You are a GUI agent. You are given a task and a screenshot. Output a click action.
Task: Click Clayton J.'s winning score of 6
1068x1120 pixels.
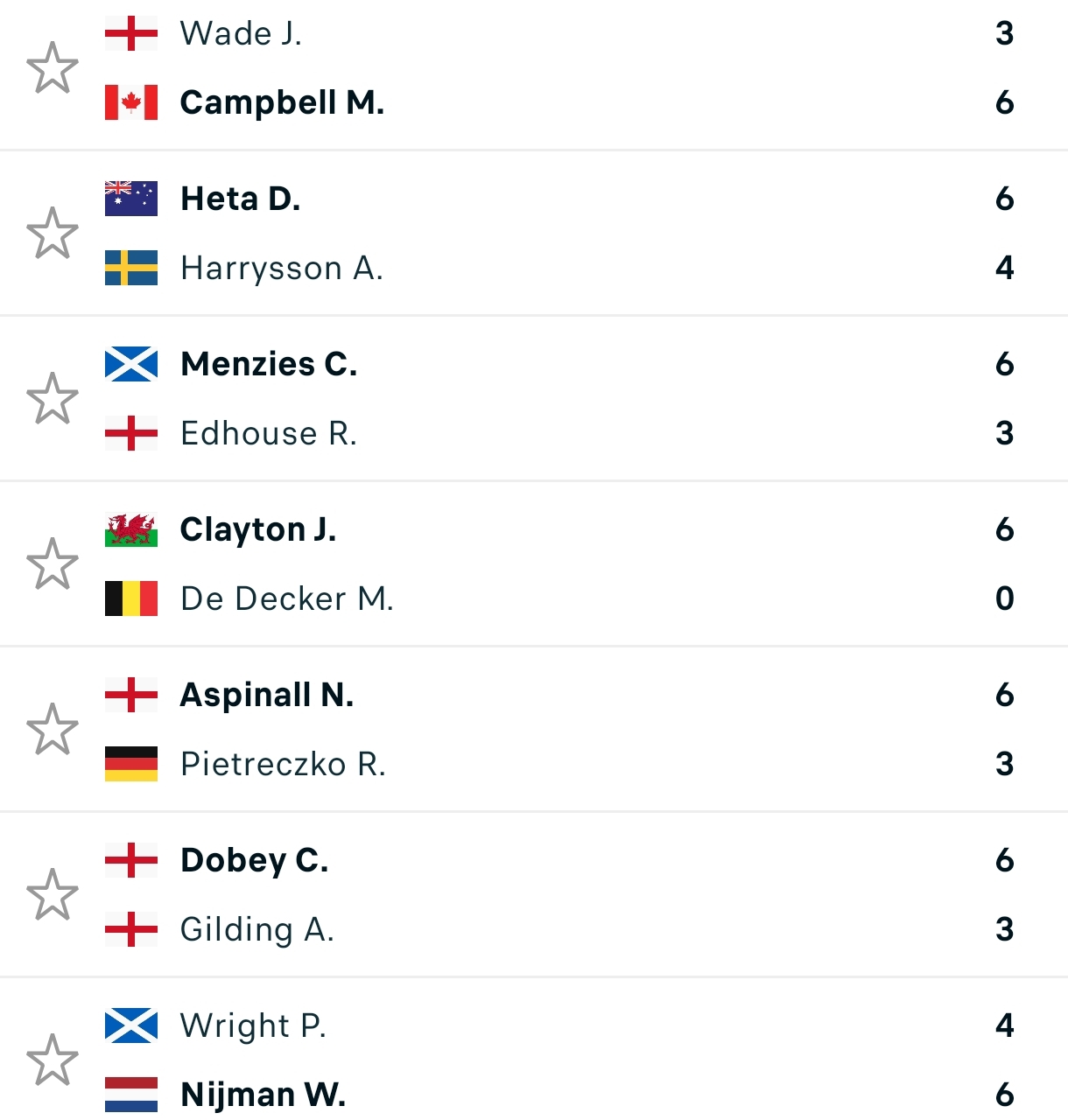(1004, 529)
